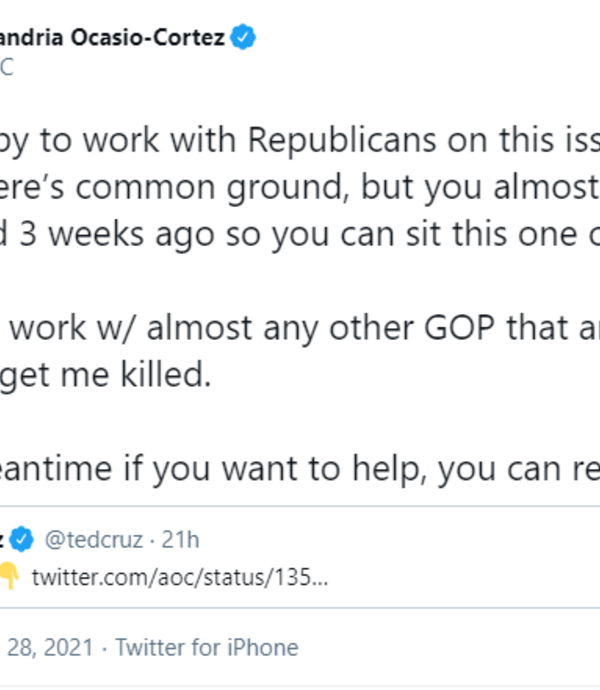Open the Twitter for iPhone source link
This screenshot has height=690, width=600.
pos(207,647)
